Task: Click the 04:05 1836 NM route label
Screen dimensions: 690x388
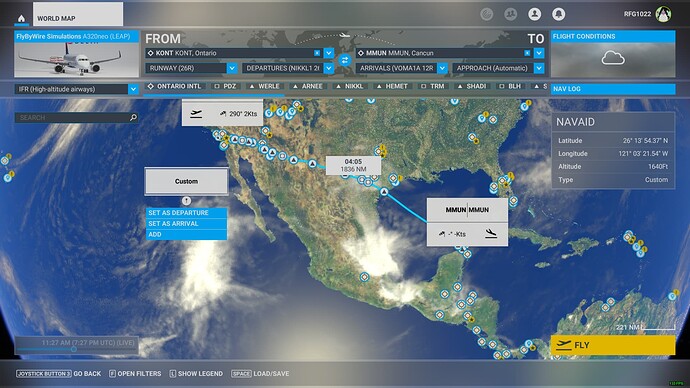Action: coord(353,165)
